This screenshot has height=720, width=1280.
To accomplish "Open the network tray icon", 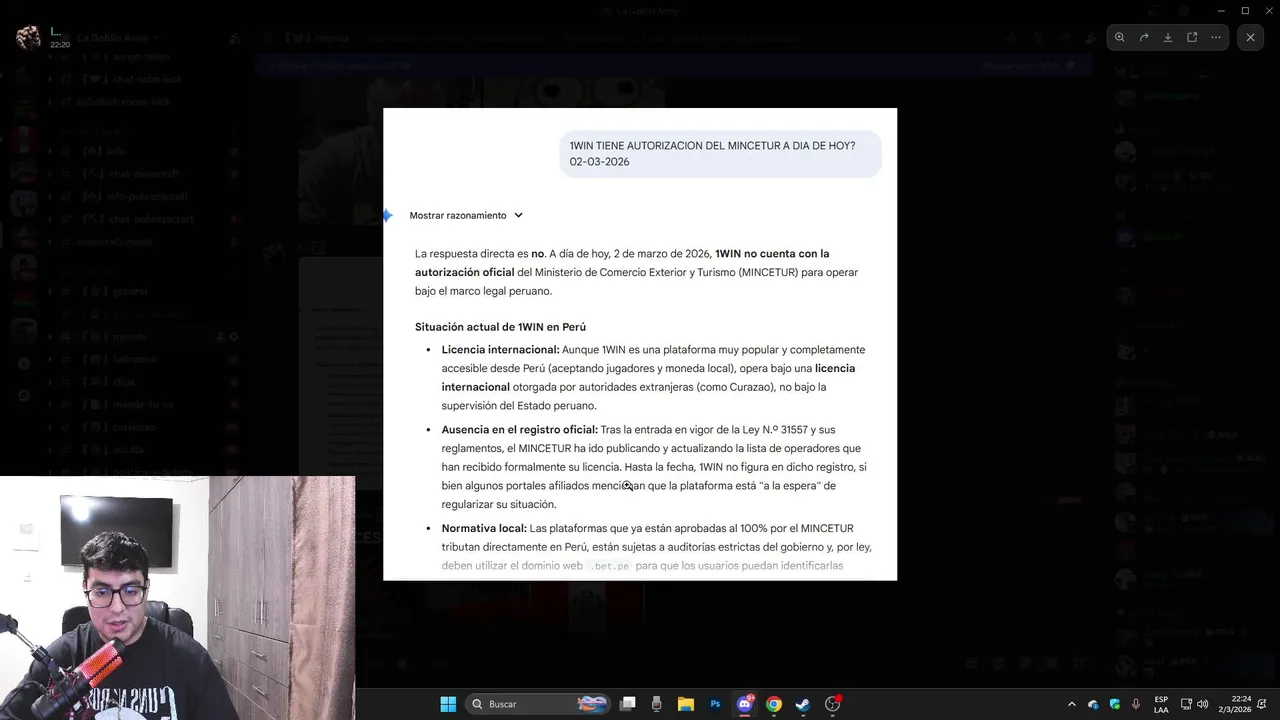I will (1186, 704).
